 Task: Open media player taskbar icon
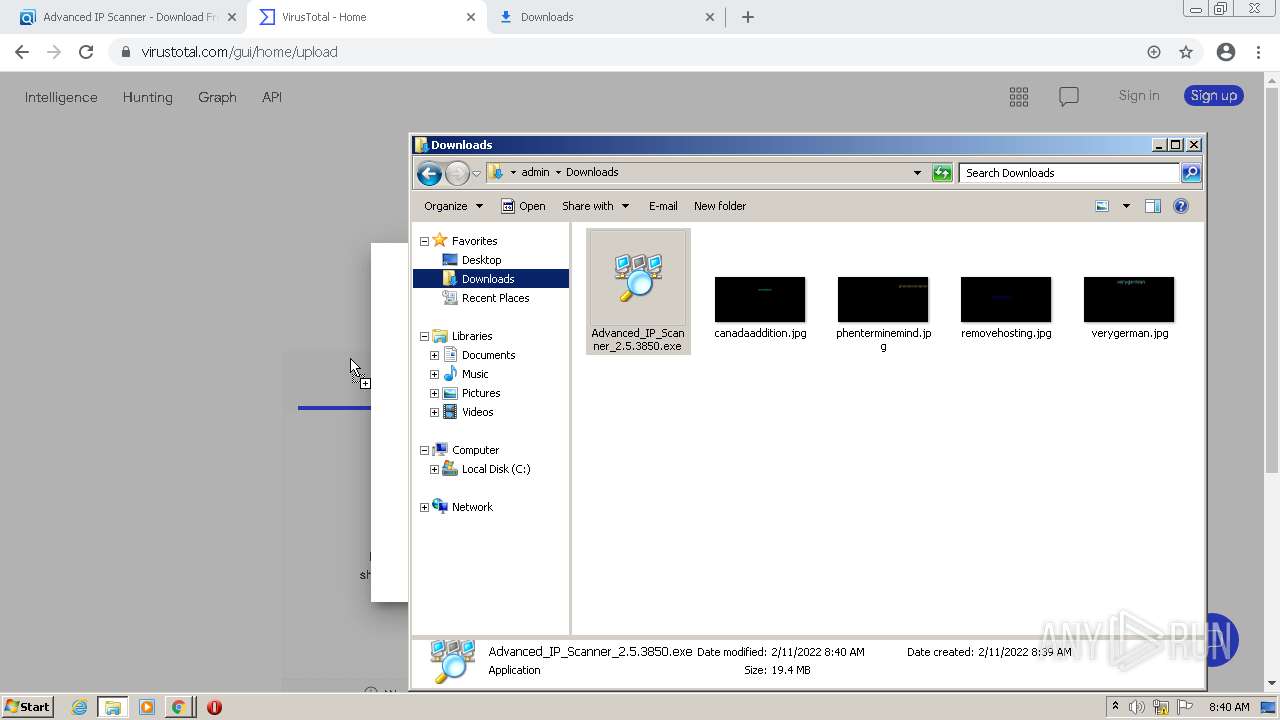tap(146, 707)
